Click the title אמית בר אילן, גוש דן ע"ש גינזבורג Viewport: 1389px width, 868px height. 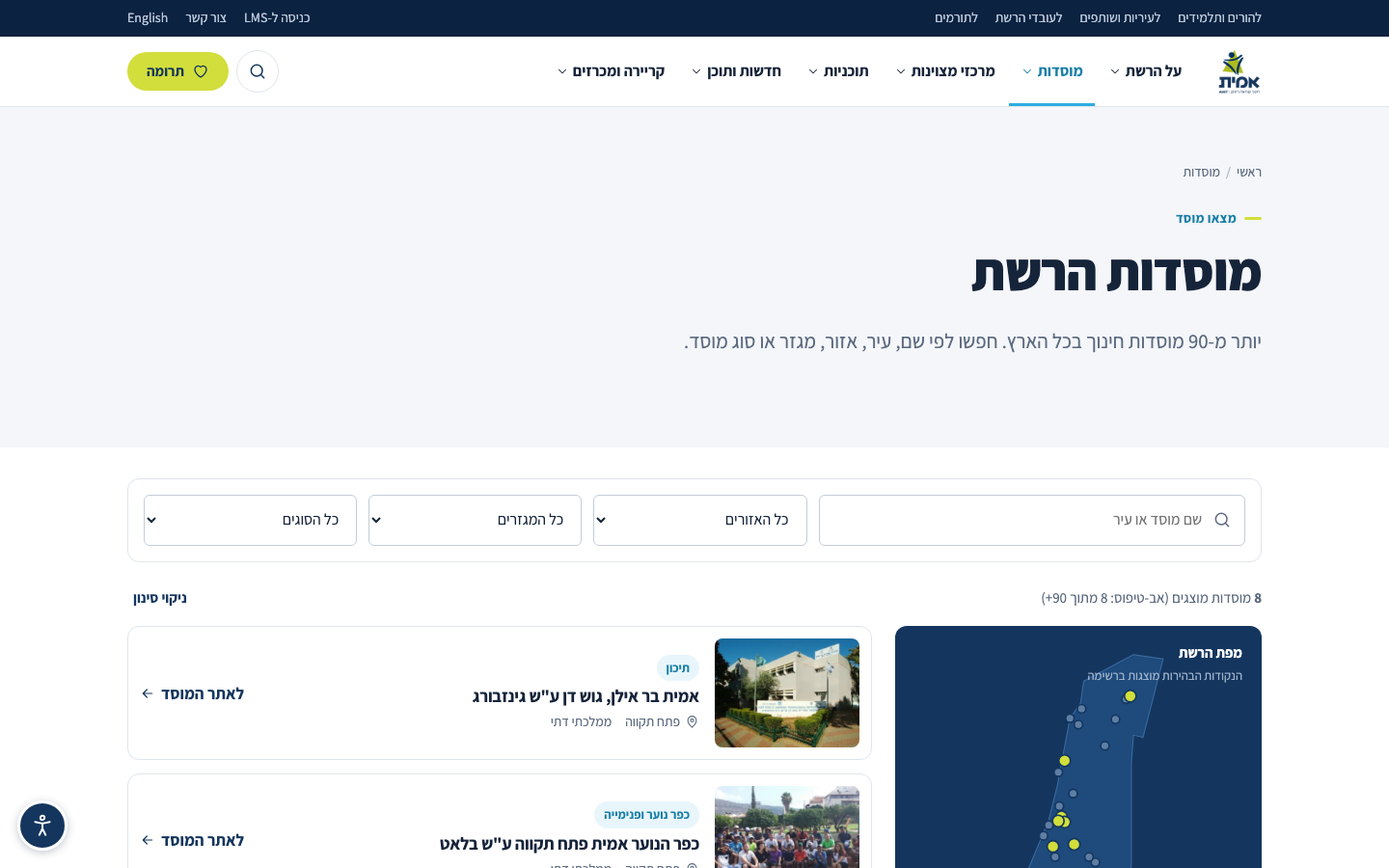[586, 696]
